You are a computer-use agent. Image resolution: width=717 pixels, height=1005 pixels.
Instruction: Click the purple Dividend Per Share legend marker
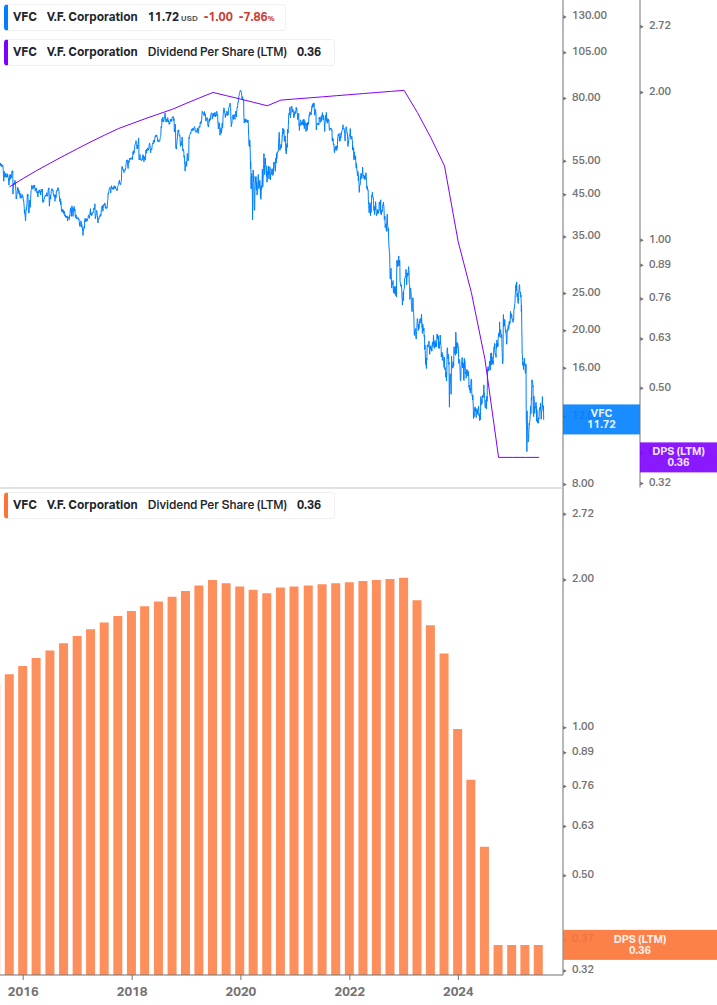[6, 53]
